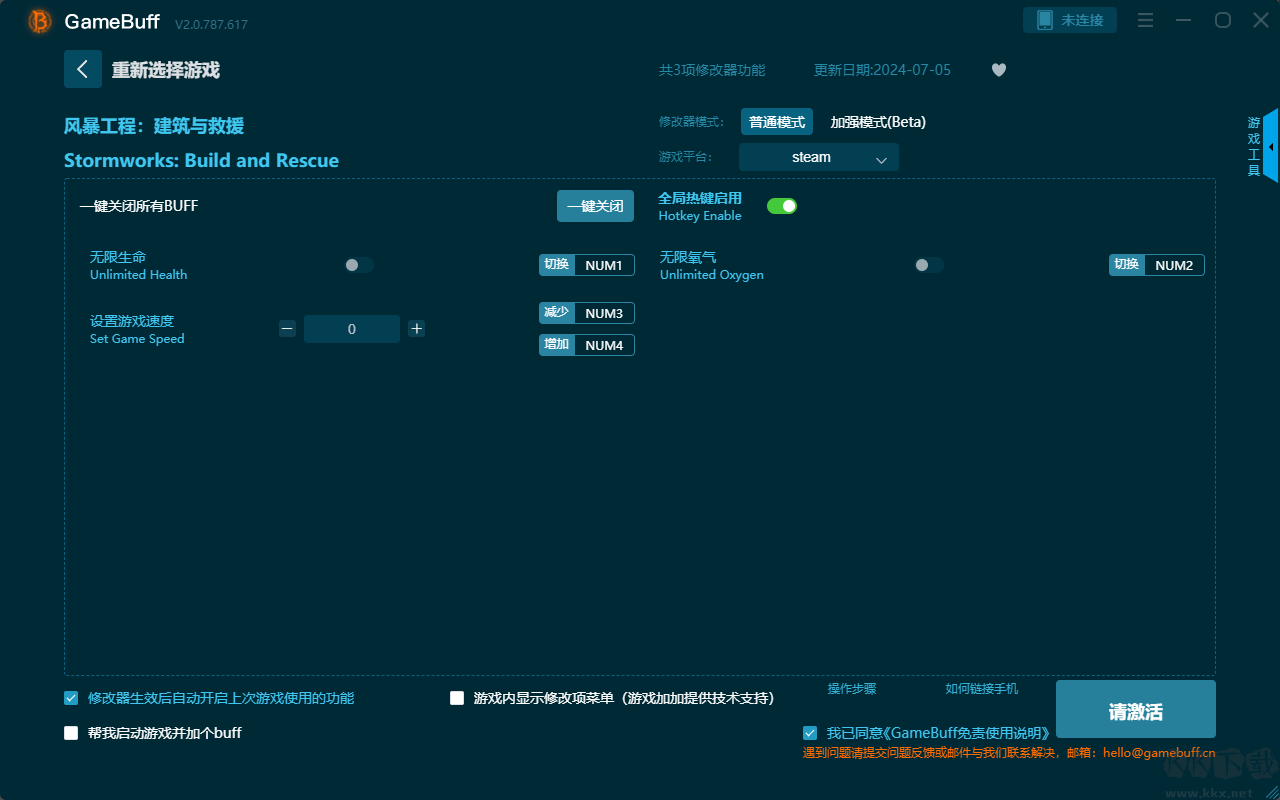Close the GameBuff window
The width and height of the screenshot is (1280, 800).
coord(1260,20)
